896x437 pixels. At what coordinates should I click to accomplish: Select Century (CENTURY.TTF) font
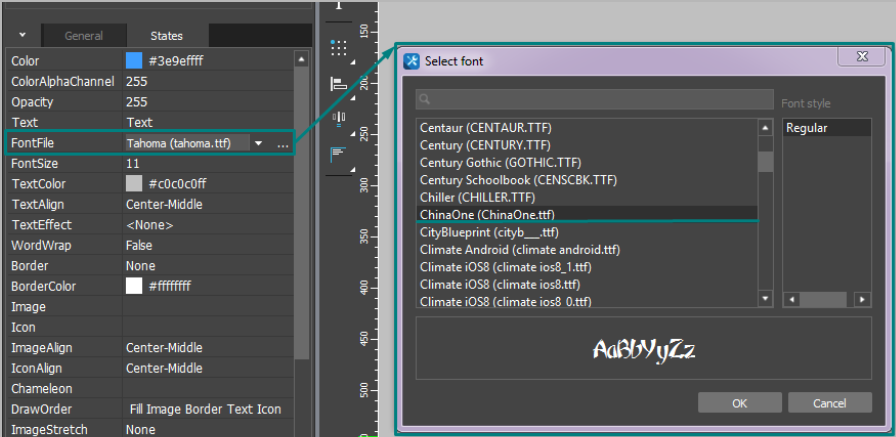click(x=587, y=145)
